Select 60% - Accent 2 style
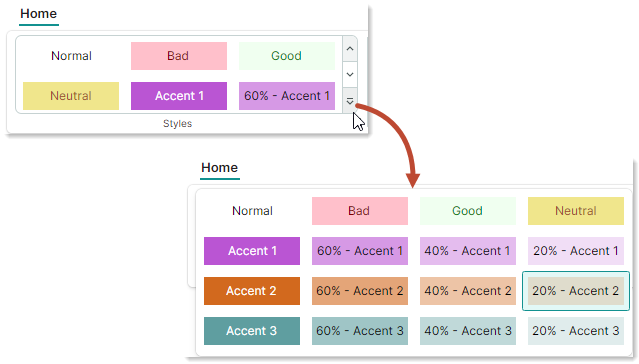This screenshot has width=639, height=364. point(359,291)
